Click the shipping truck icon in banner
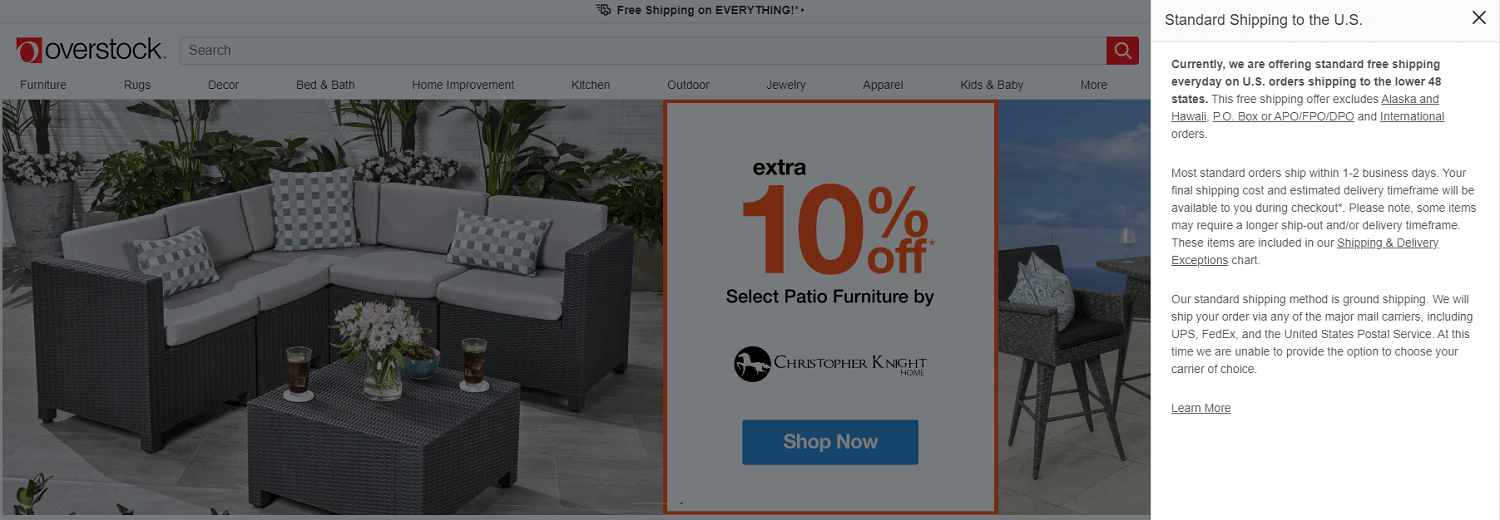This screenshot has width=1500, height=520. 603,10
